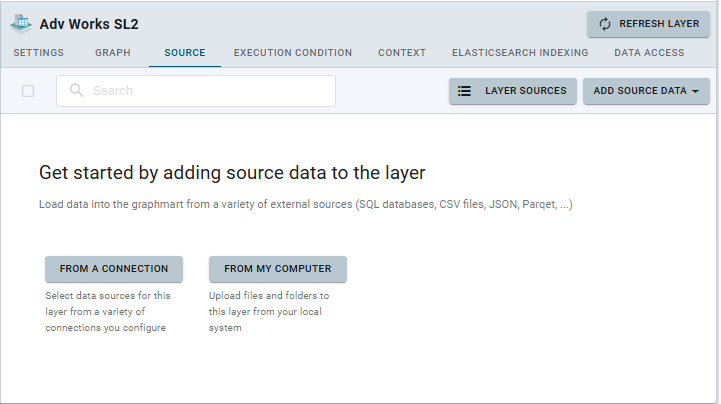Select the Source tab
Screen dimensions: 721x404
(184, 53)
